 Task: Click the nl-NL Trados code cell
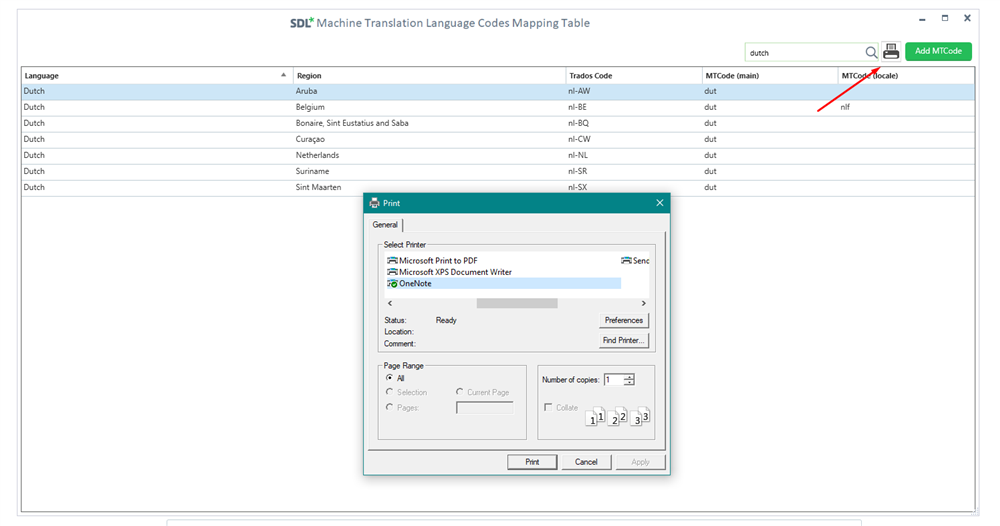click(633, 155)
